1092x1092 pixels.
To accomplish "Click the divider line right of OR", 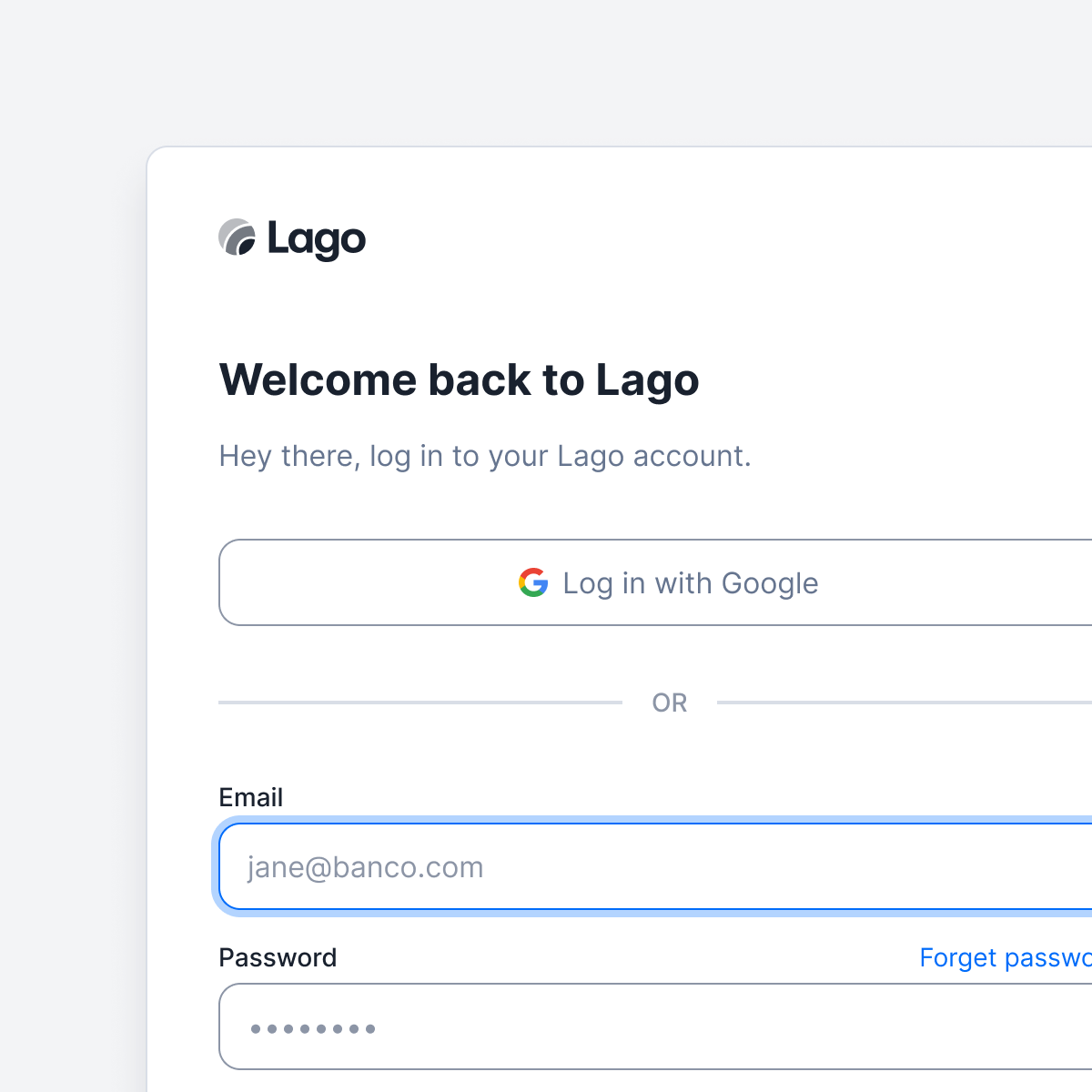I will pos(905,703).
